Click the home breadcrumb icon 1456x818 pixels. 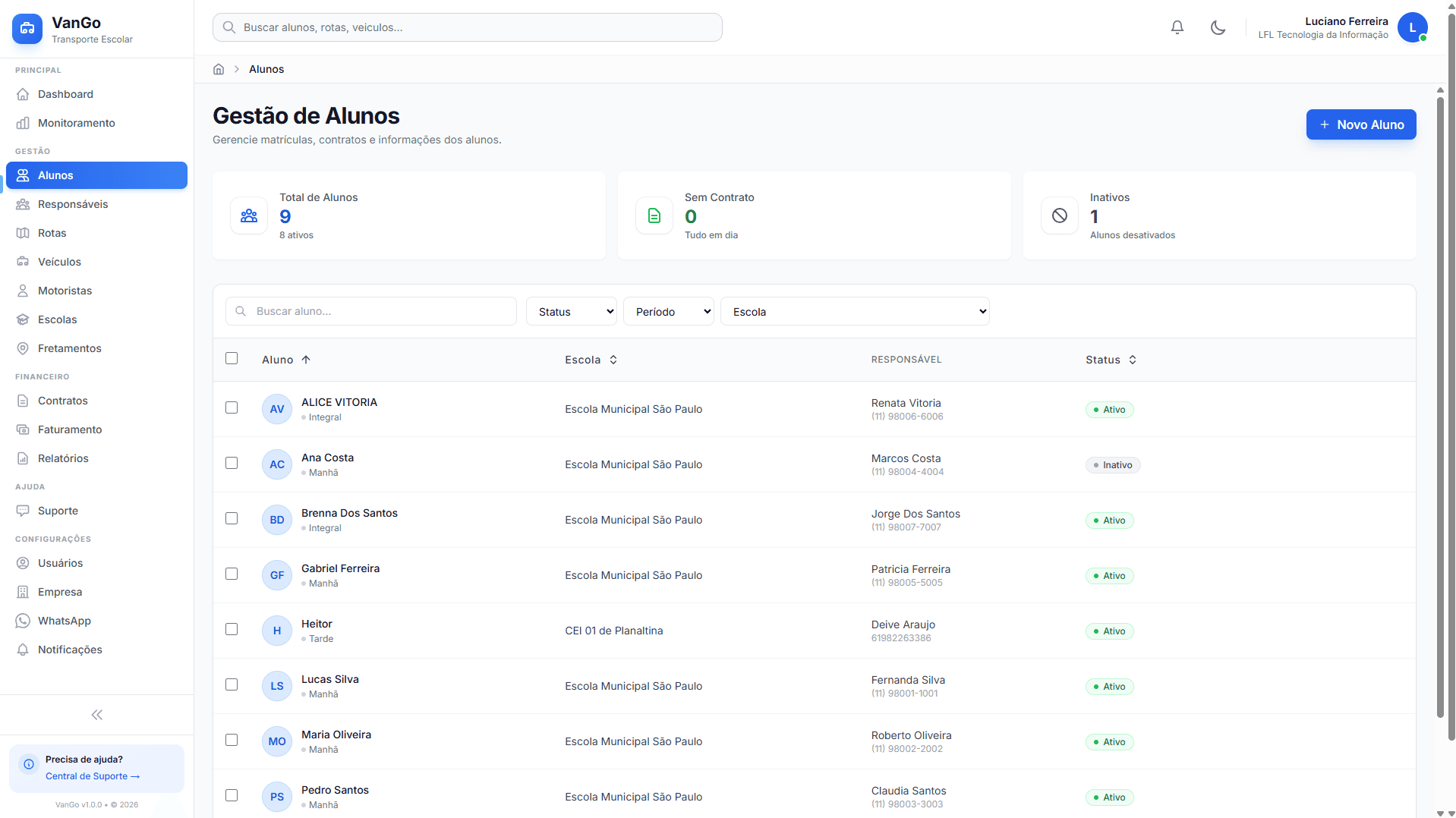pos(219,69)
